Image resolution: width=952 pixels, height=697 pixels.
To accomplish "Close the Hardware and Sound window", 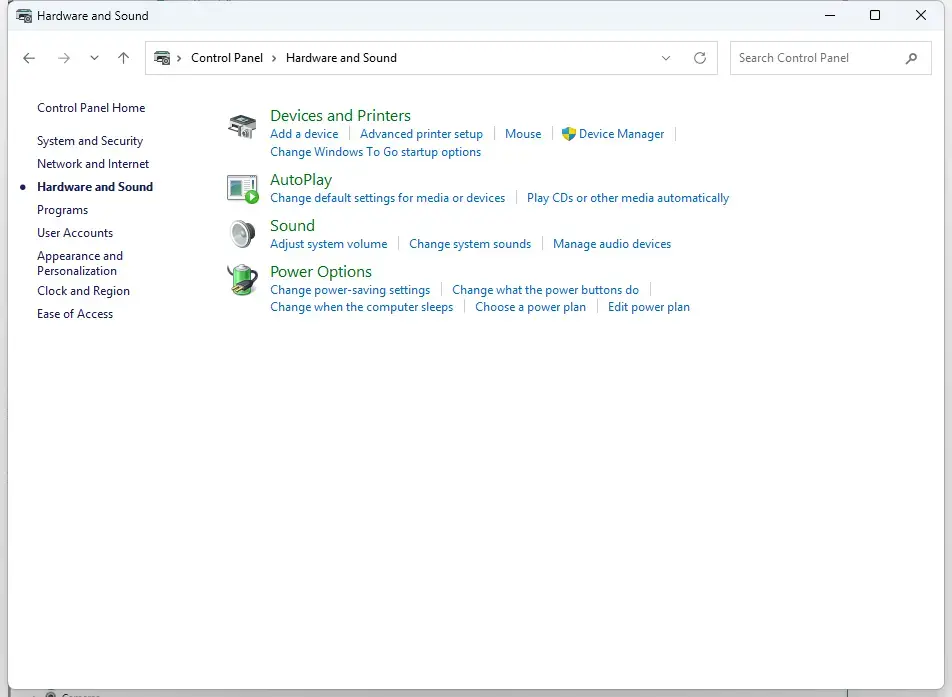I will pos(920,15).
